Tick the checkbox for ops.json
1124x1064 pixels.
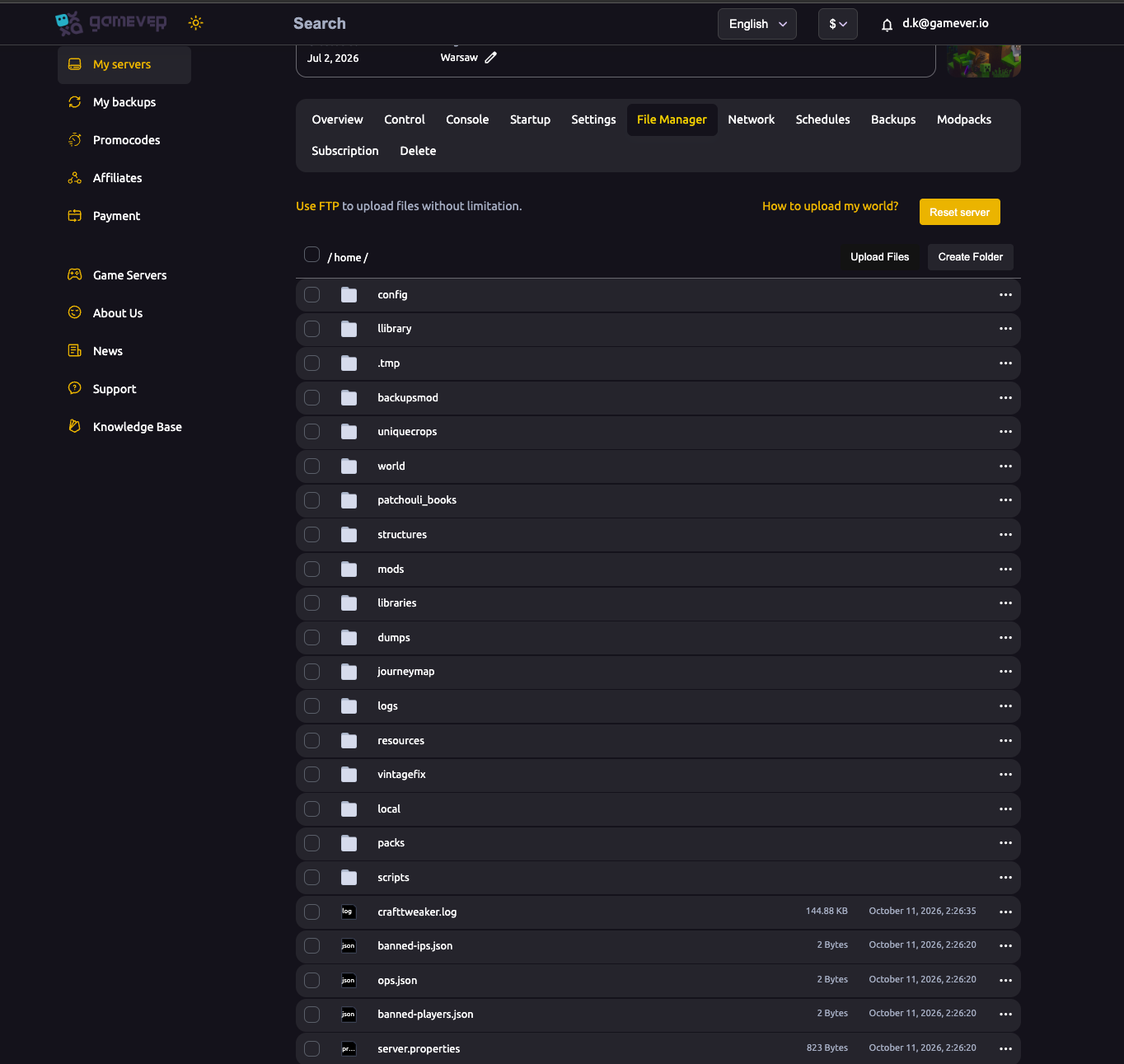tap(311, 980)
